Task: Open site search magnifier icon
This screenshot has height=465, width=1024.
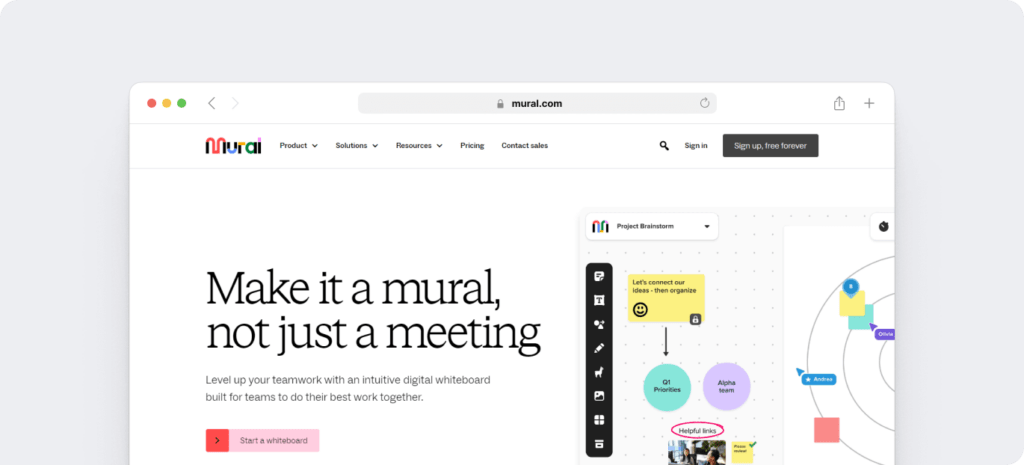Action: pyautogui.click(x=664, y=146)
